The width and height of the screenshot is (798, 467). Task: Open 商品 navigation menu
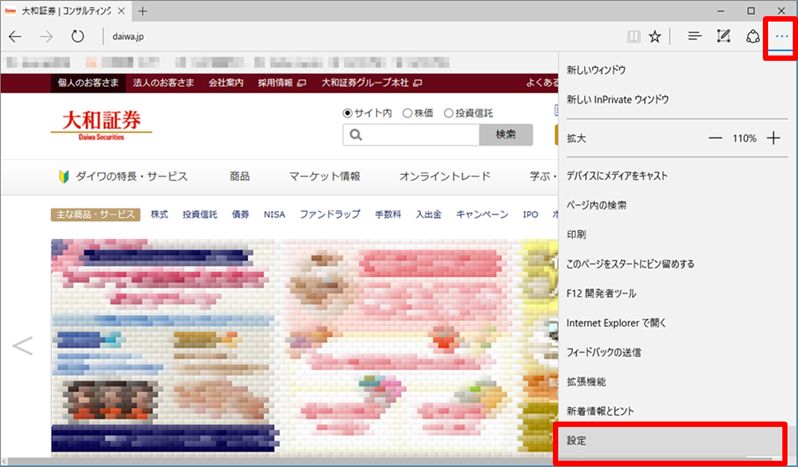pos(240,177)
